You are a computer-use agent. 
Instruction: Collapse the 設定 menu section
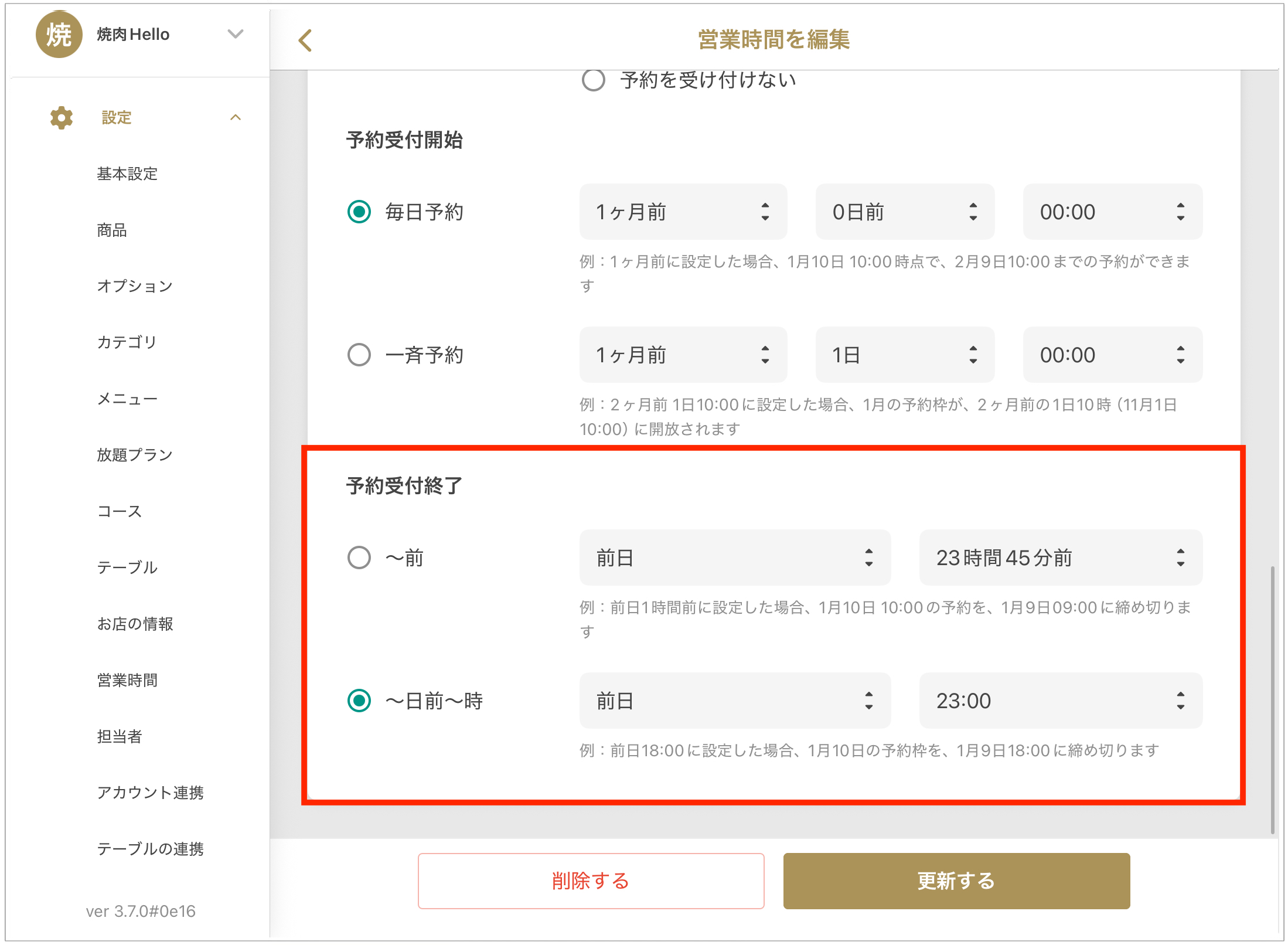pyautogui.click(x=236, y=118)
